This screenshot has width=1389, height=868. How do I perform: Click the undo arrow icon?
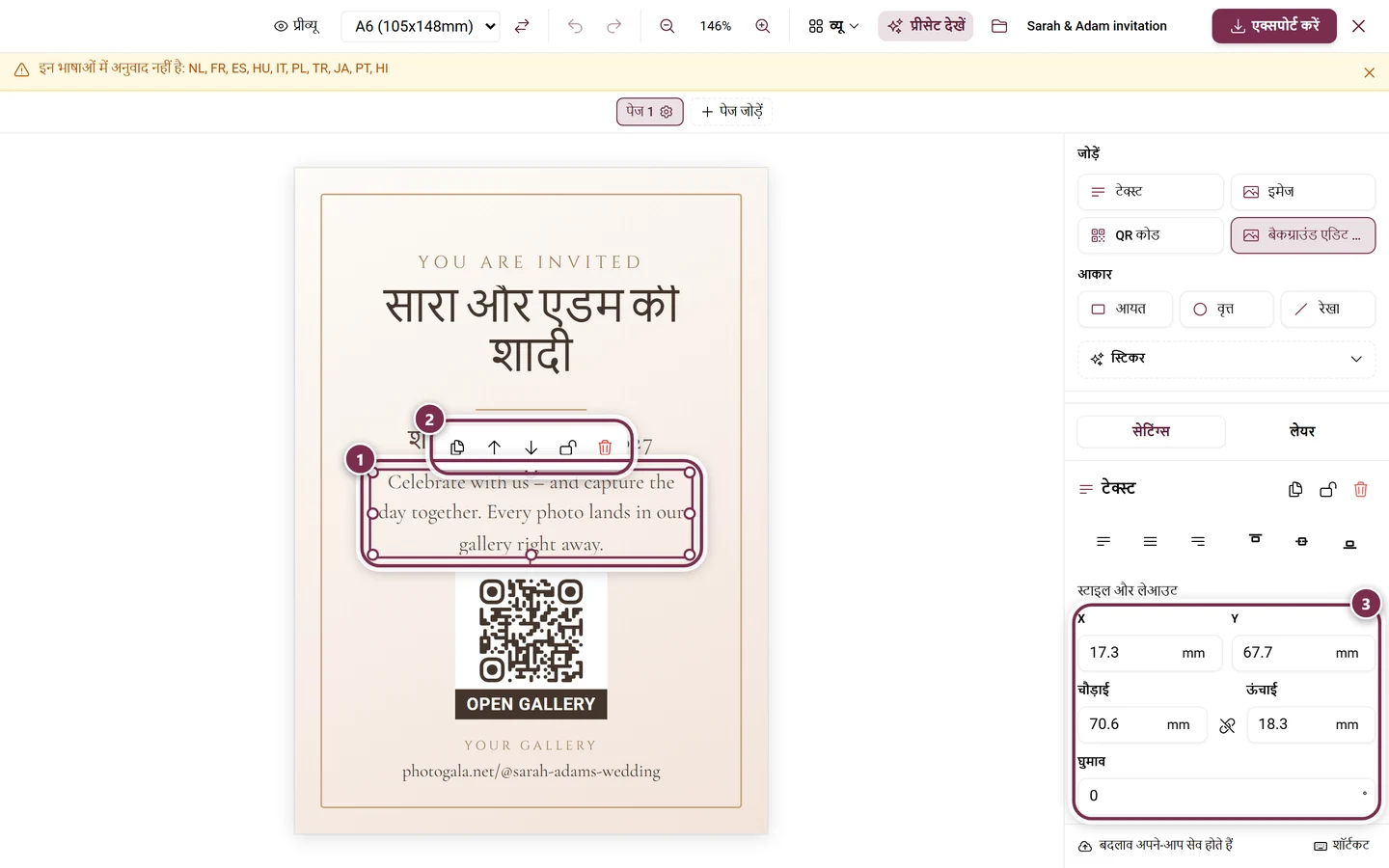(576, 26)
